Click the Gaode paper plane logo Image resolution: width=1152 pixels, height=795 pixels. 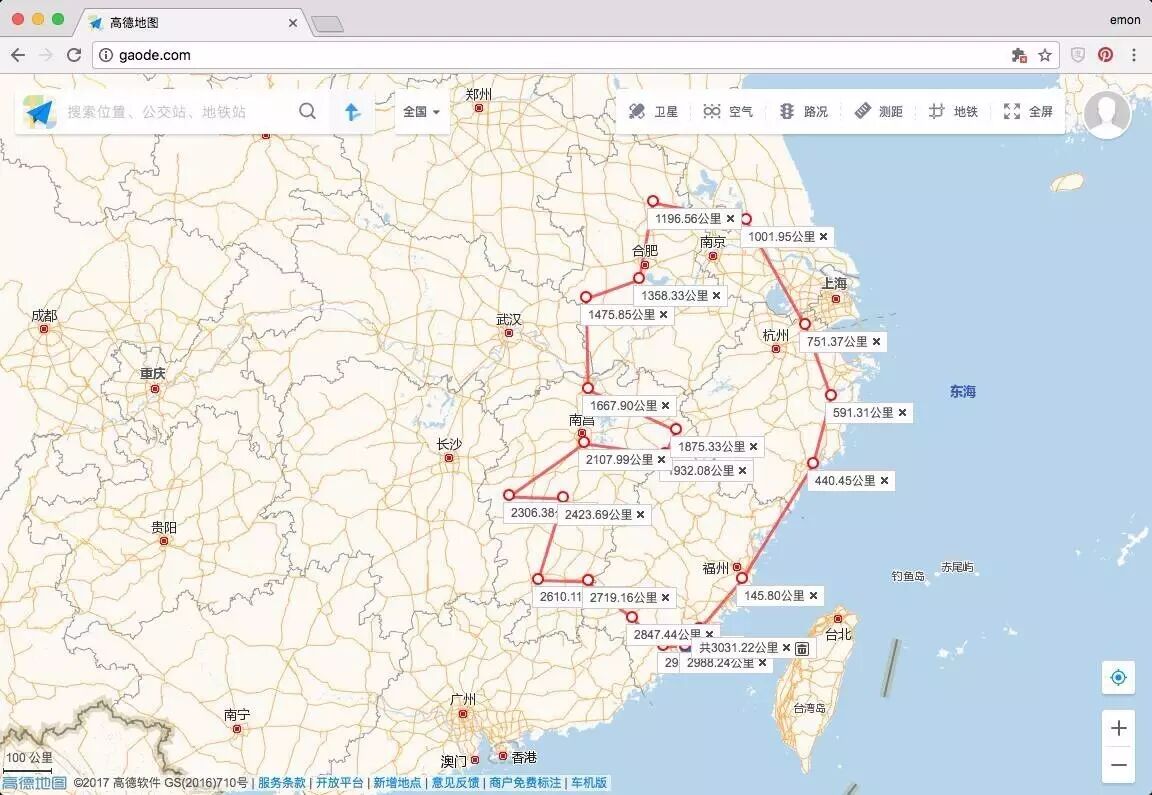(x=39, y=112)
